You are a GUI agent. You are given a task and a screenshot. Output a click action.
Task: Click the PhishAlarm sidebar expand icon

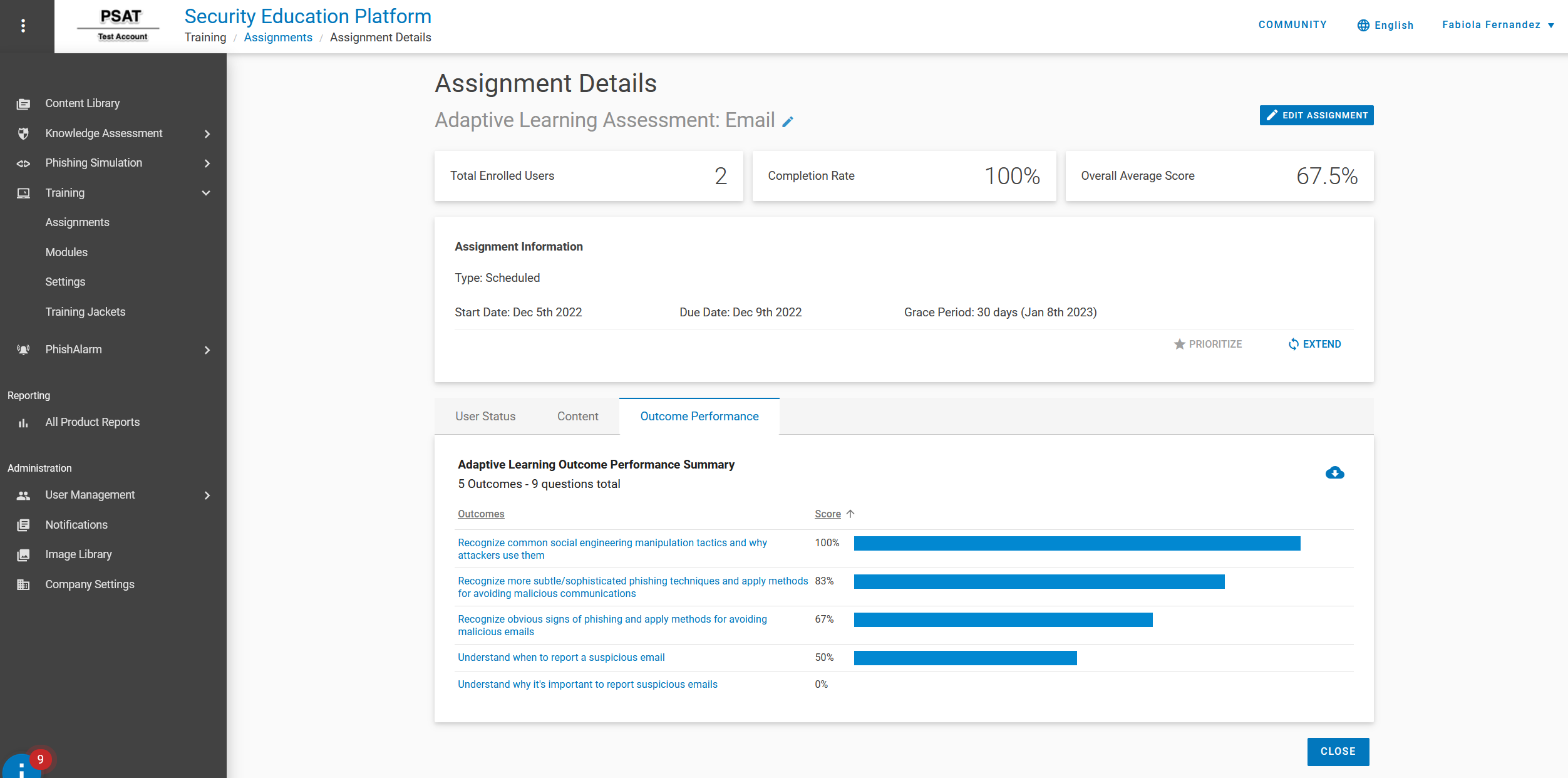pyautogui.click(x=208, y=349)
